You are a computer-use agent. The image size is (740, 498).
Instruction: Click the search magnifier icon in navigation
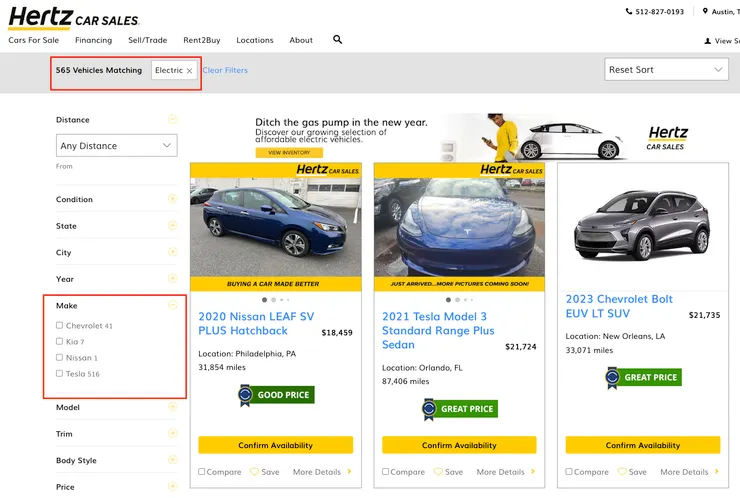pyautogui.click(x=337, y=40)
